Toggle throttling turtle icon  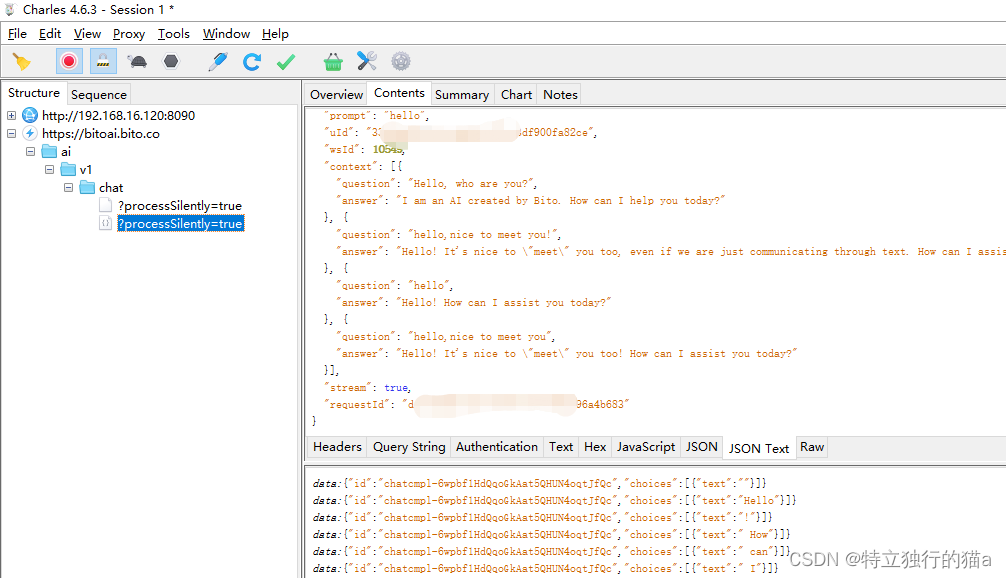point(137,62)
